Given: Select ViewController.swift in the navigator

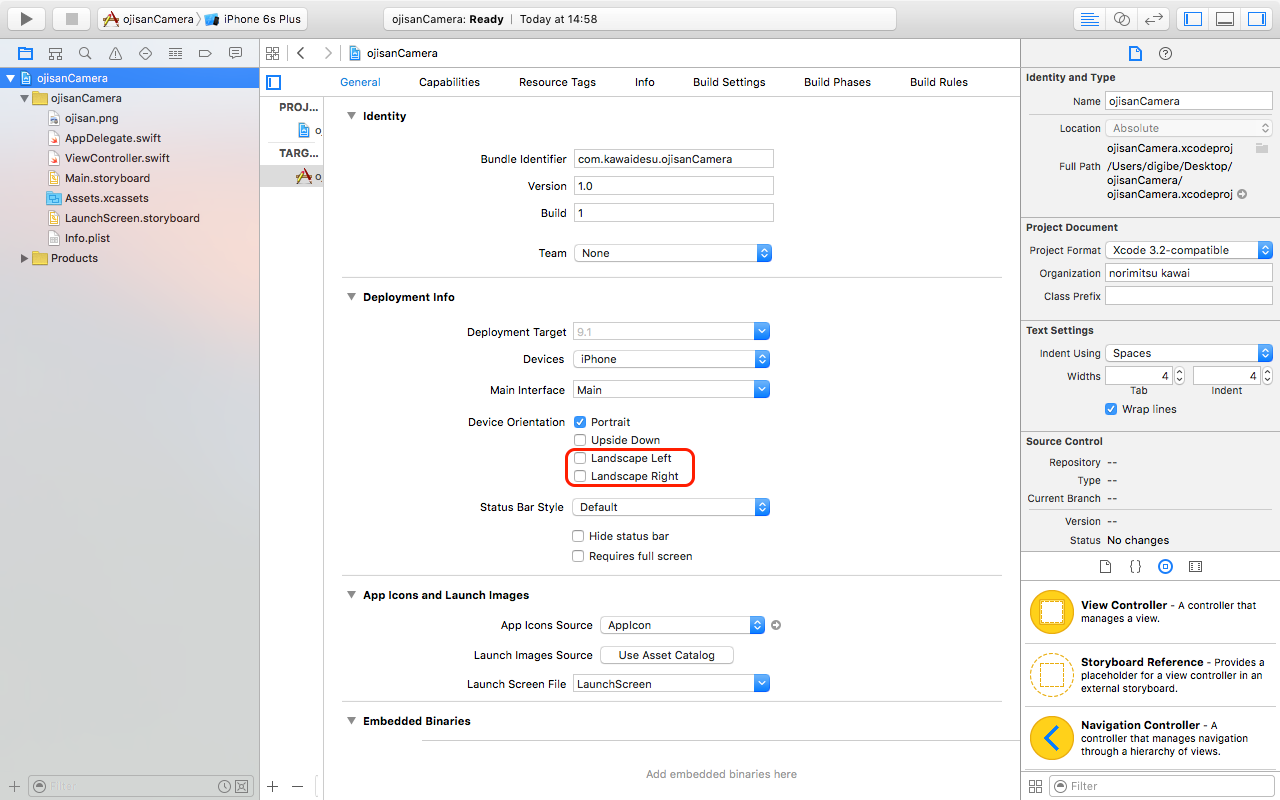Looking at the screenshot, I should click(117, 158).
